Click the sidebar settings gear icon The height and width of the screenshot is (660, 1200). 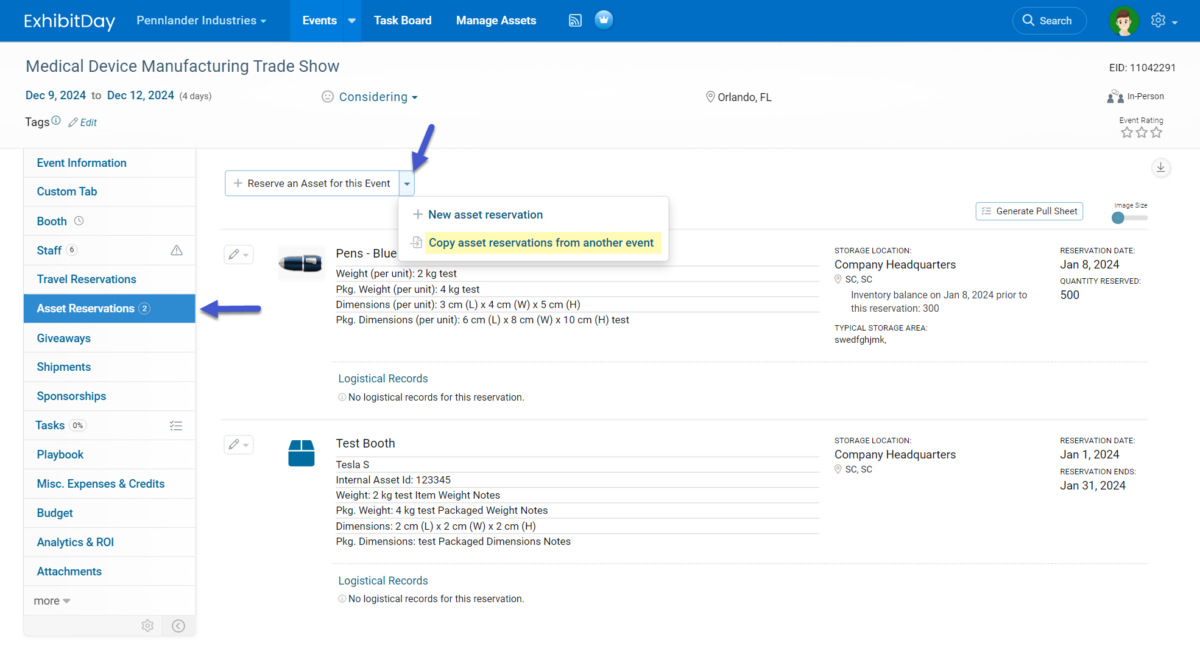148,626
